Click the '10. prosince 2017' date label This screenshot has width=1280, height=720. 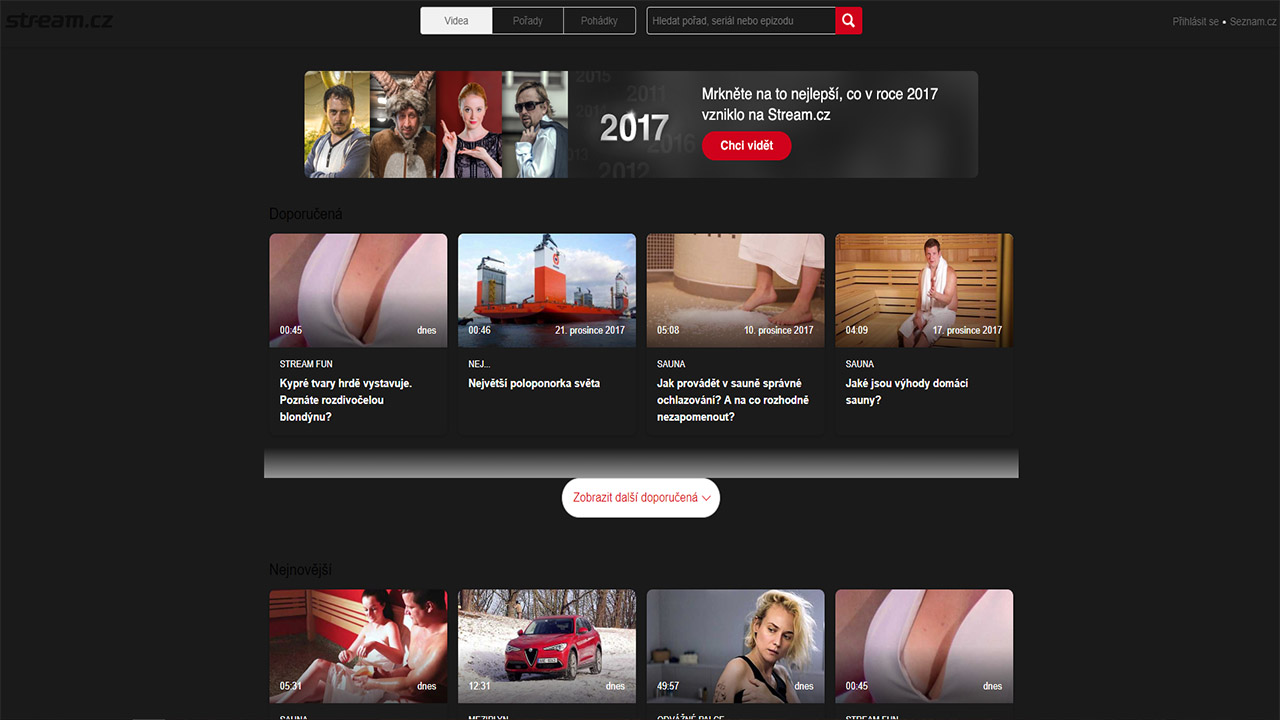click(779, 330)
